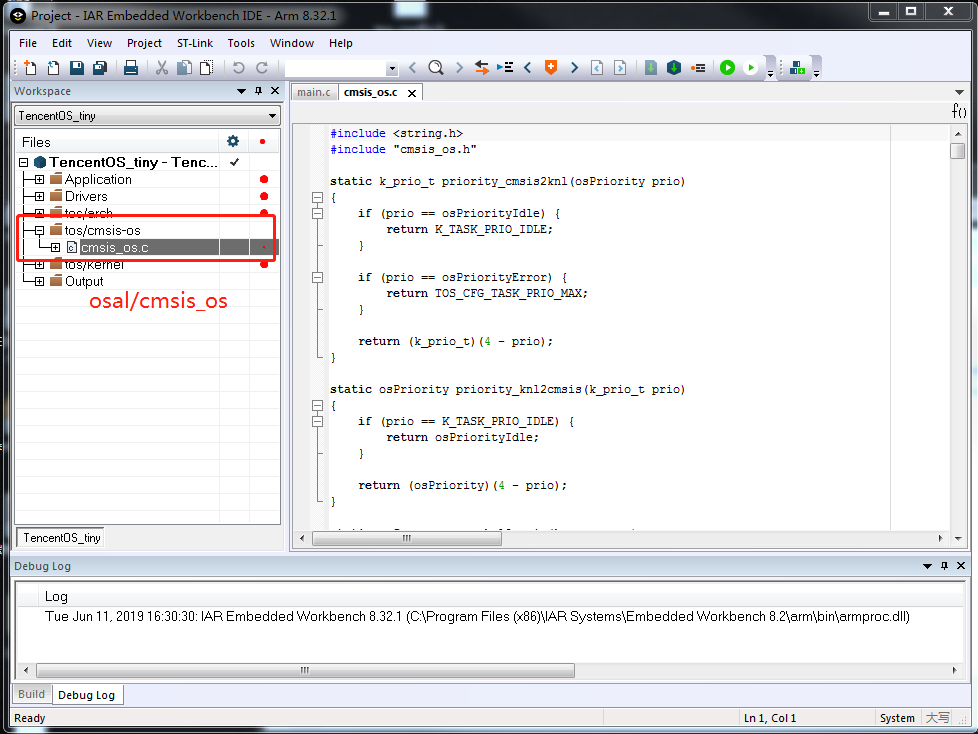Start Download and Debug with green play icon
This screenshot has width=978, height=734.
click(727, 68)
